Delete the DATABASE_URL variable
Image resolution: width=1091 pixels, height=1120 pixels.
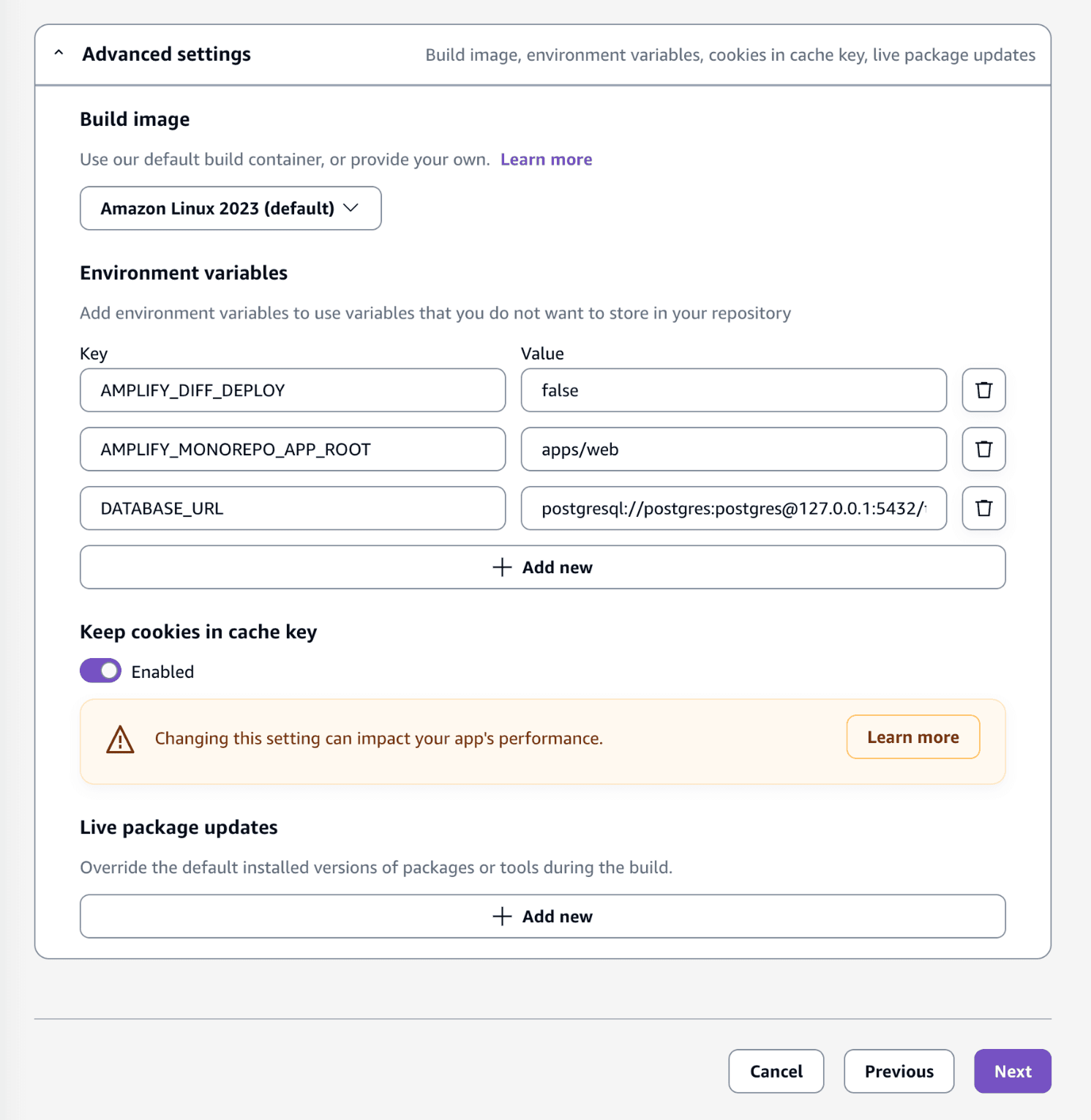983,508
